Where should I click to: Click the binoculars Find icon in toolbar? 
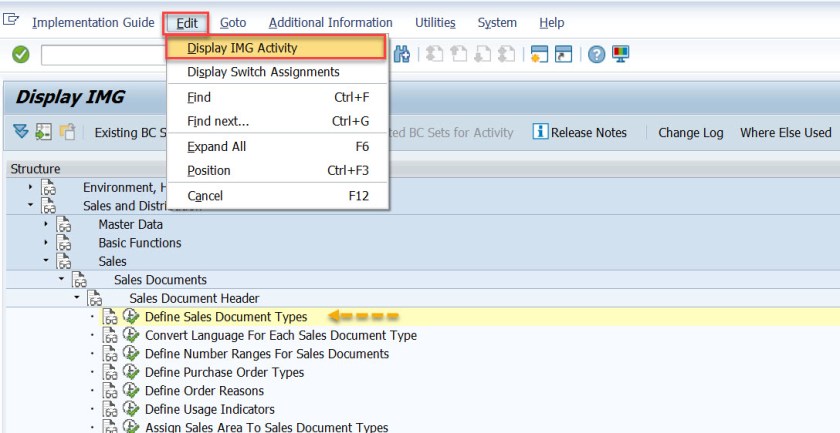click(402, 54)
